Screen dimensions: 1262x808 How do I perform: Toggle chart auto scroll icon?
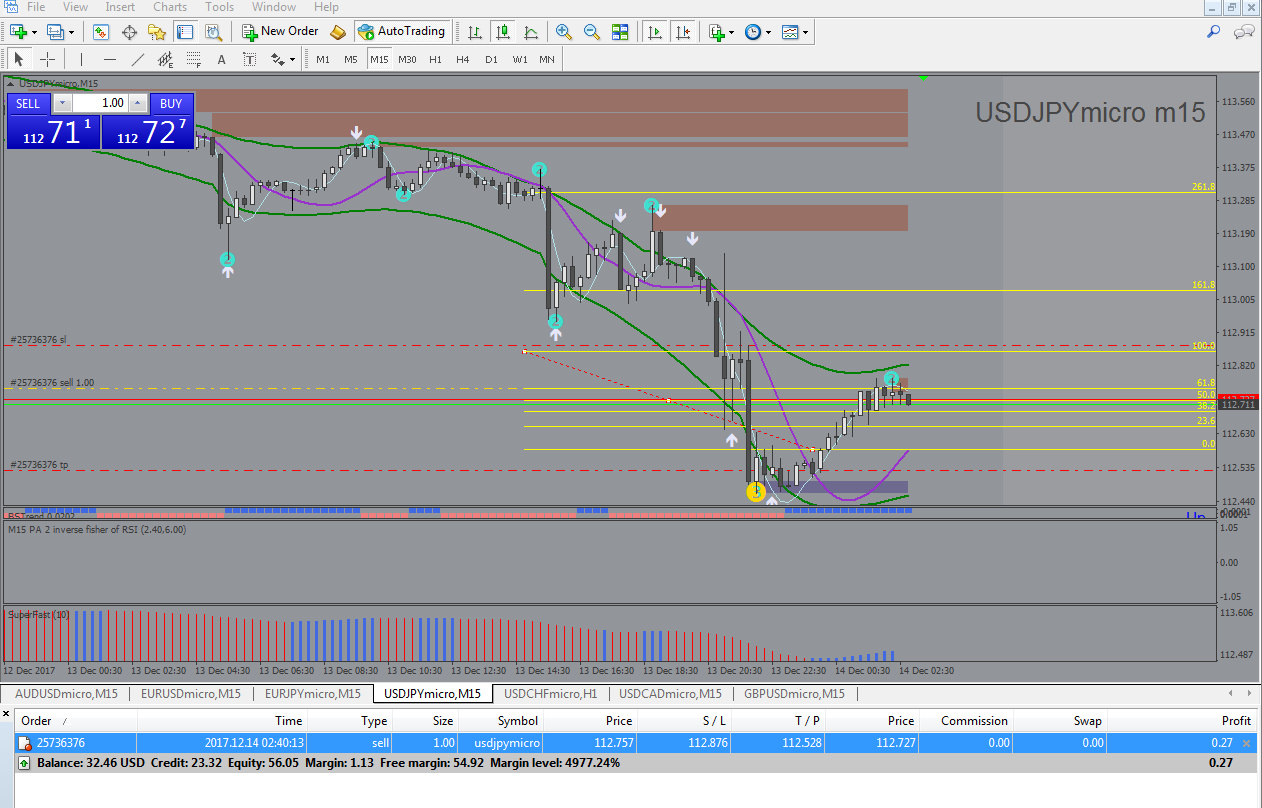point(655,32)
